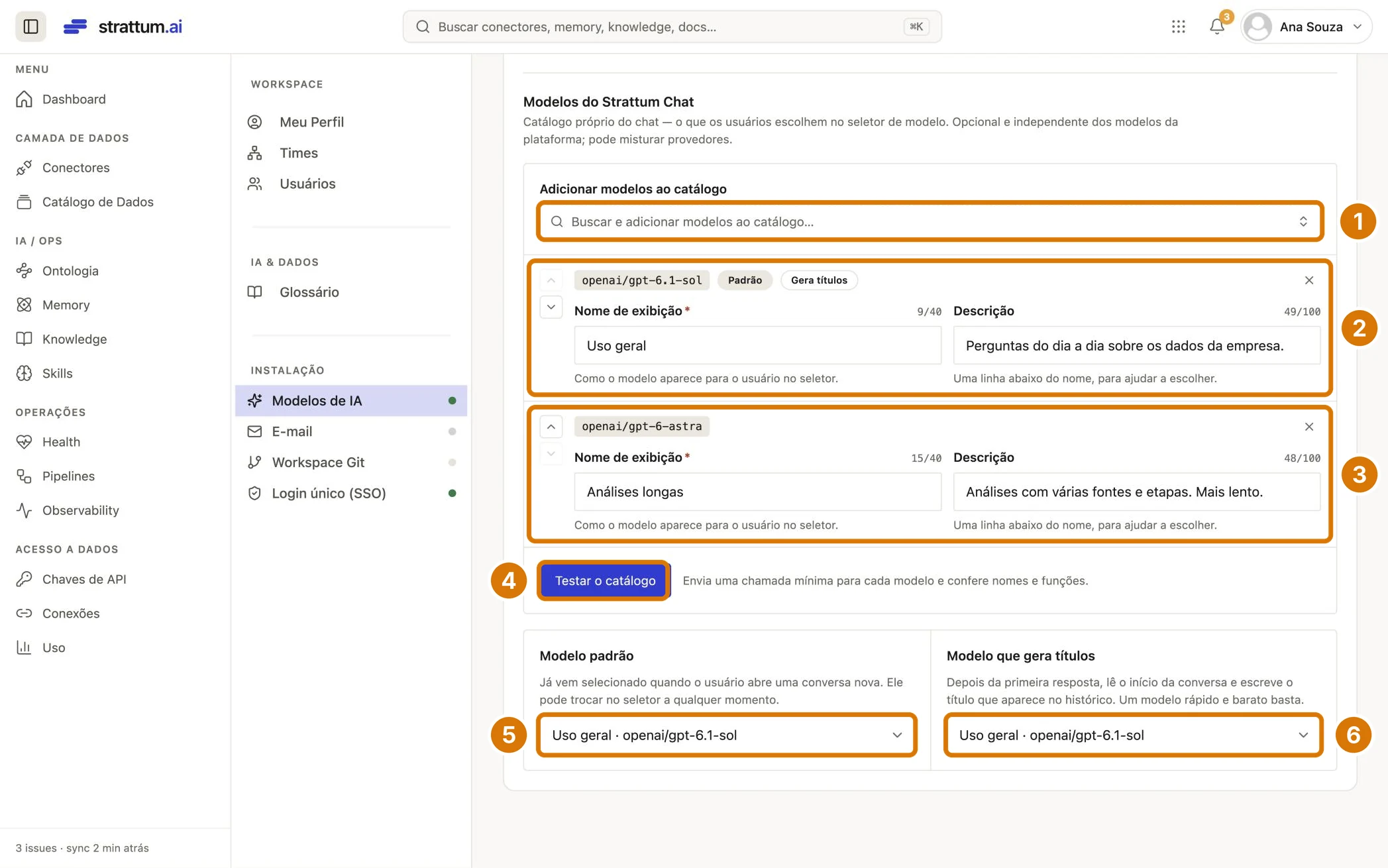Click the Gera títulos badge
This screenshot has height=868, width=1388.
tap(819, 280)
